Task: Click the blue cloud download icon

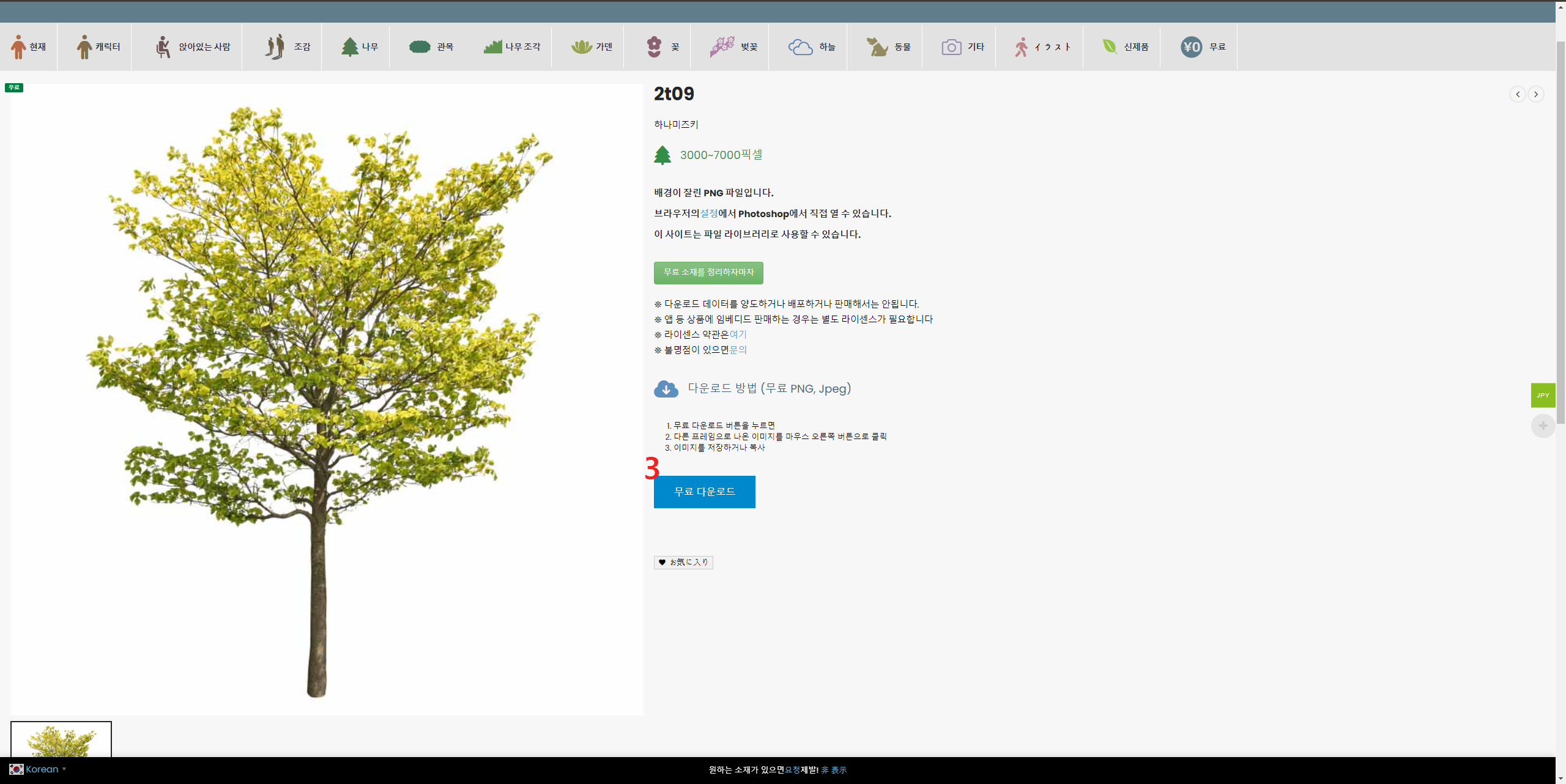Action: 666,389
